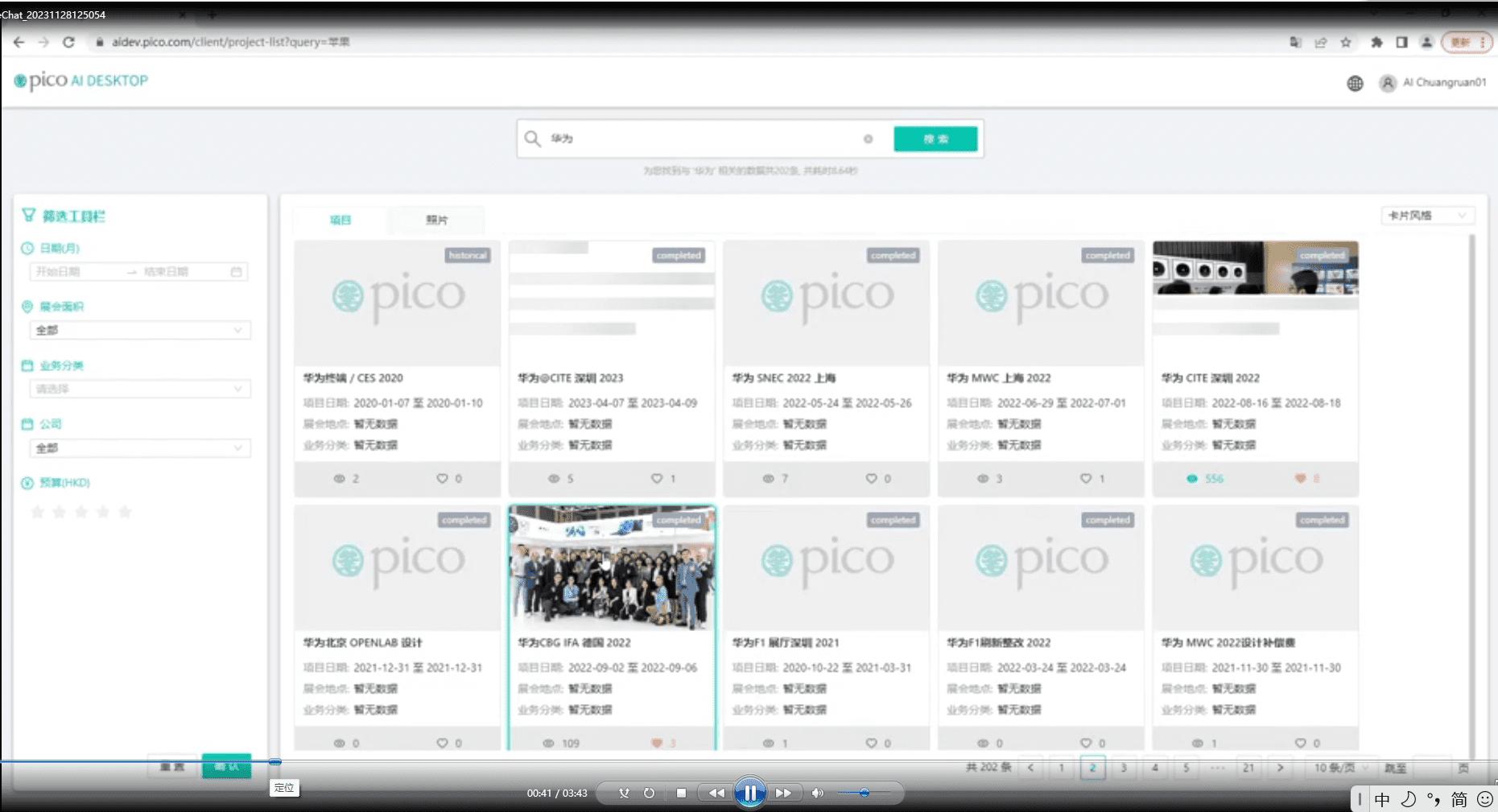Switch to the 照片 tab
This screenshot has width=1498, height=812.
coord(436,220)
